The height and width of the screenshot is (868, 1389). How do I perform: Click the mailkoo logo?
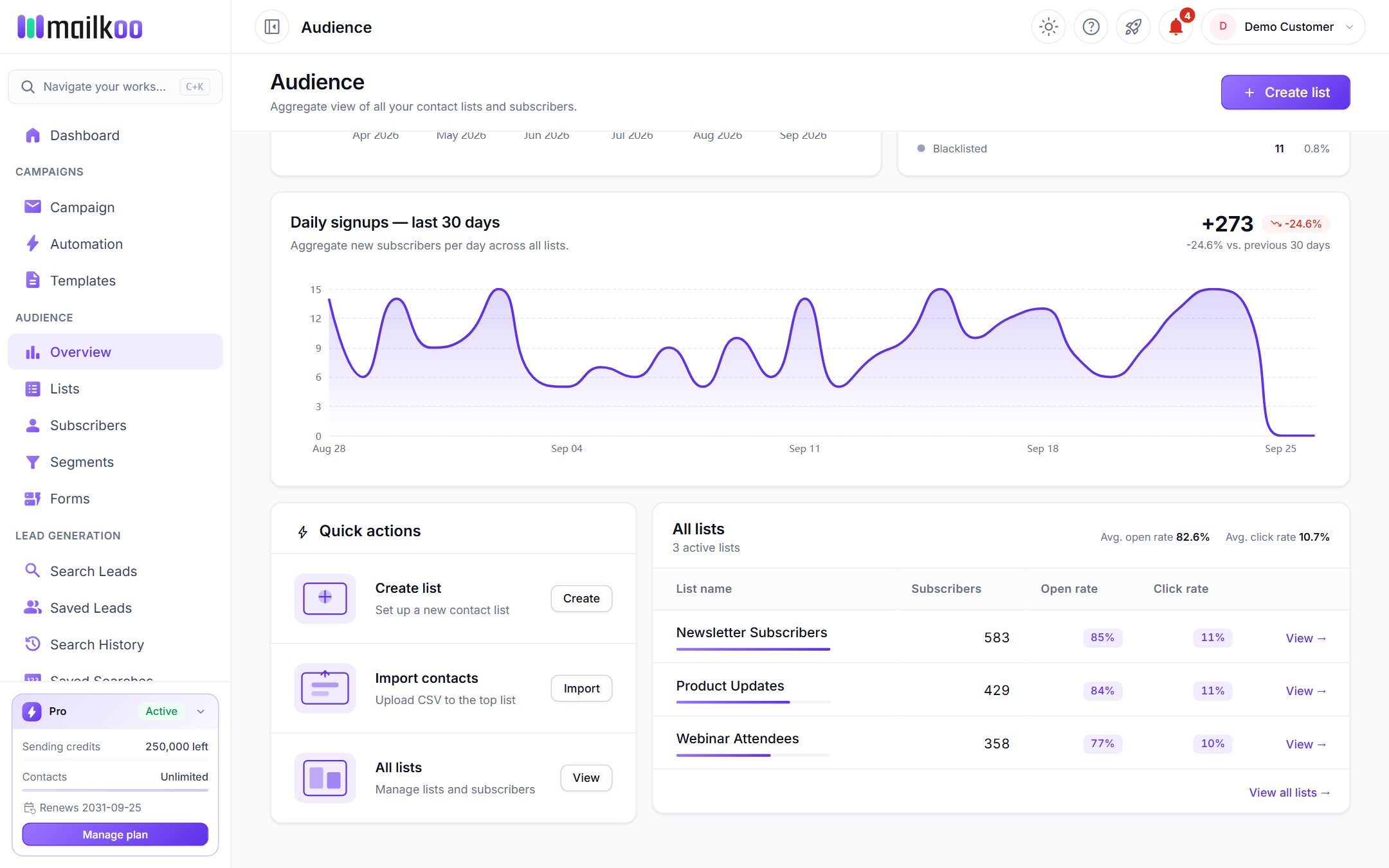[80, 27]
